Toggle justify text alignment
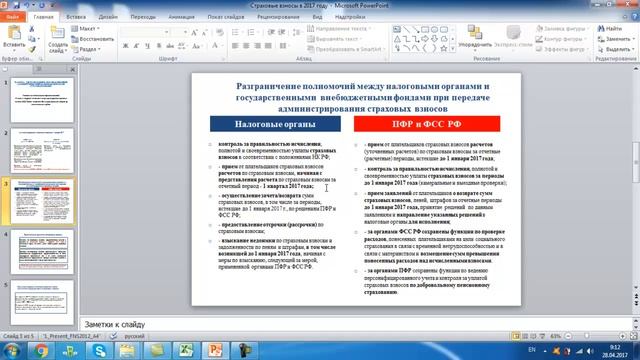This screenshot has height=360, width=640. point(268,46)
